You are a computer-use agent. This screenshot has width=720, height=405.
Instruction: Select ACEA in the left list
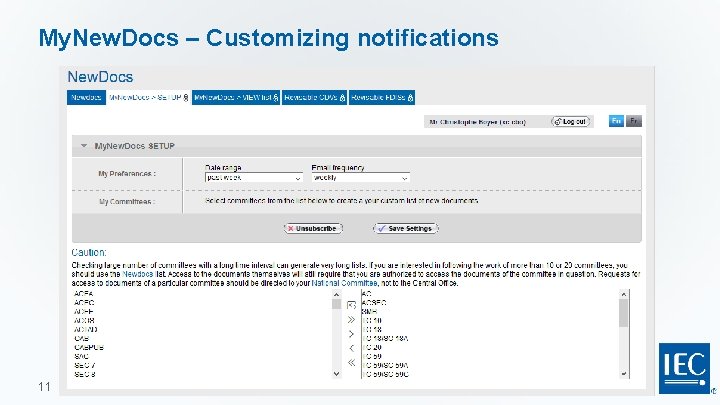click(x=84, y=294)
